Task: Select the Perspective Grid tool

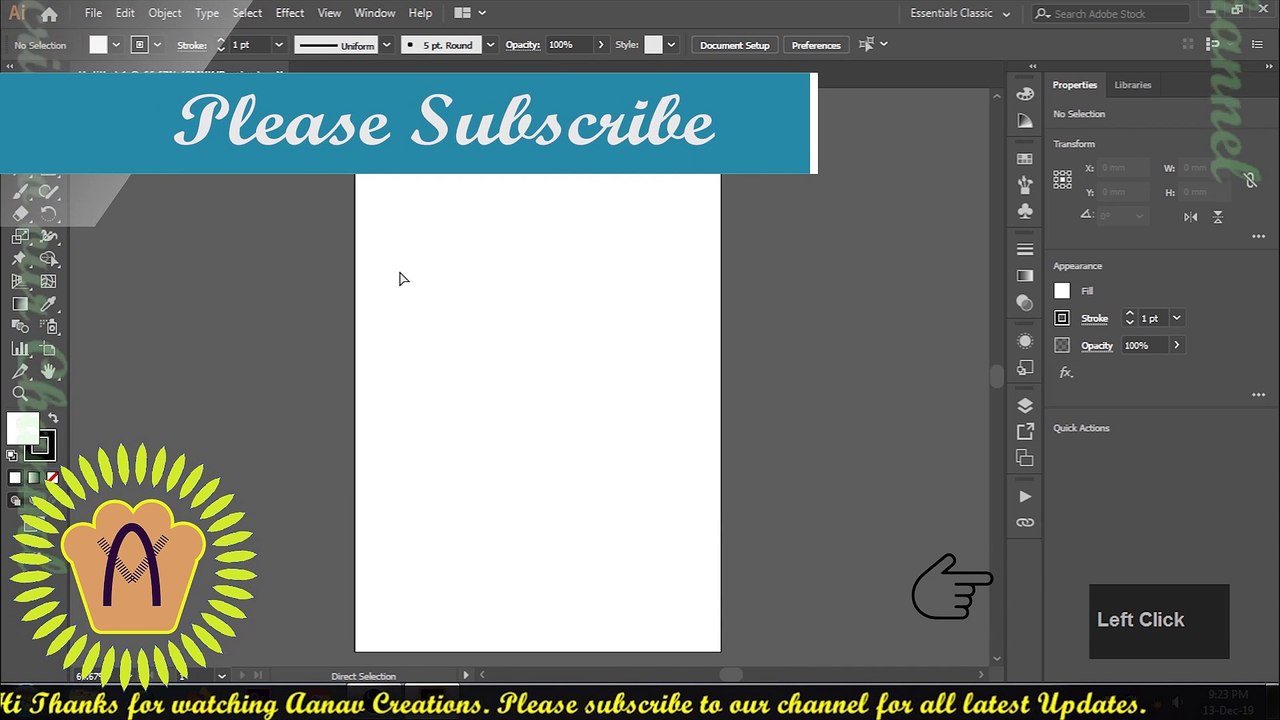Action: click(20, 282)
